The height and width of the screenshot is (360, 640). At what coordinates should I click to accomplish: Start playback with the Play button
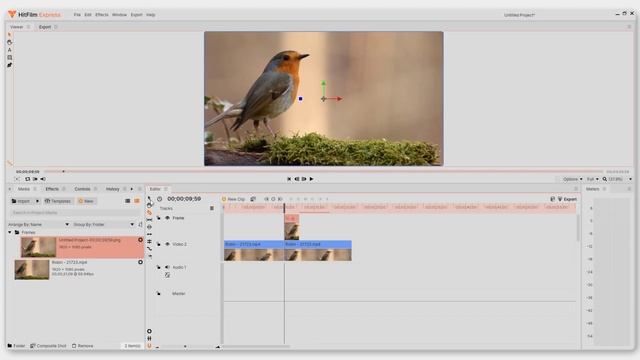tap(311, 179)
